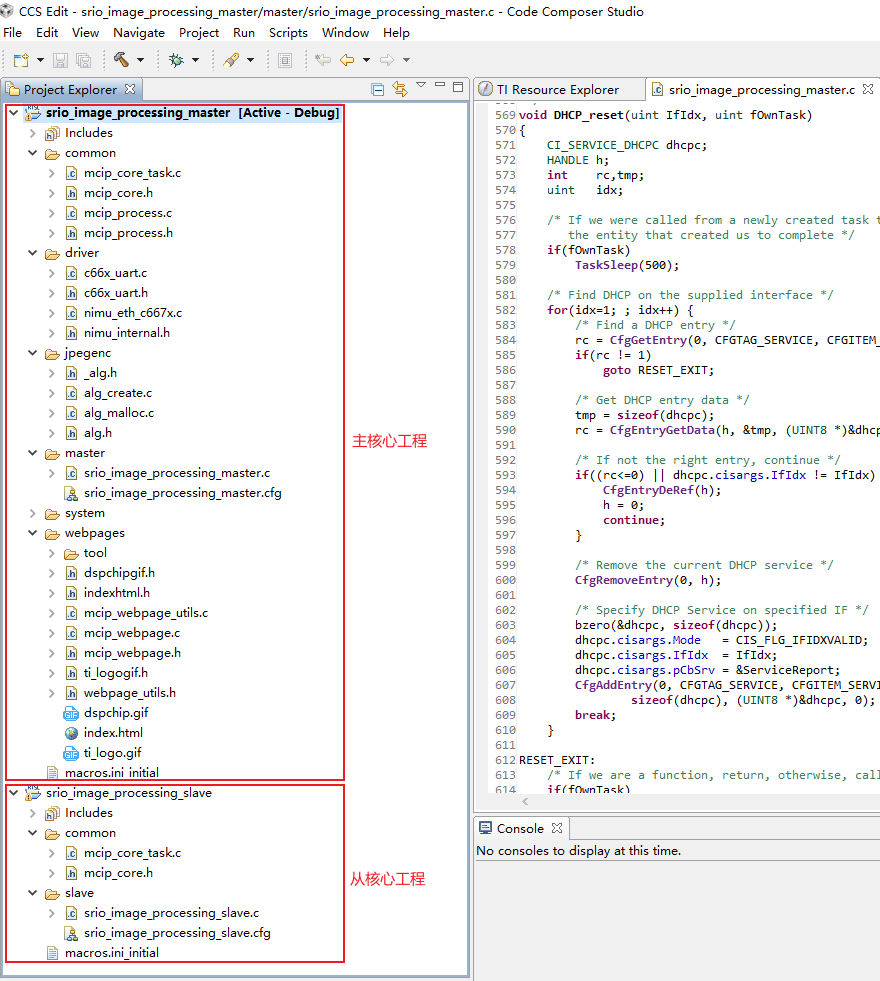Screen dimensions: 880x981
Task: Select ti_logo.gif image file icon
Action: point(71,753)
